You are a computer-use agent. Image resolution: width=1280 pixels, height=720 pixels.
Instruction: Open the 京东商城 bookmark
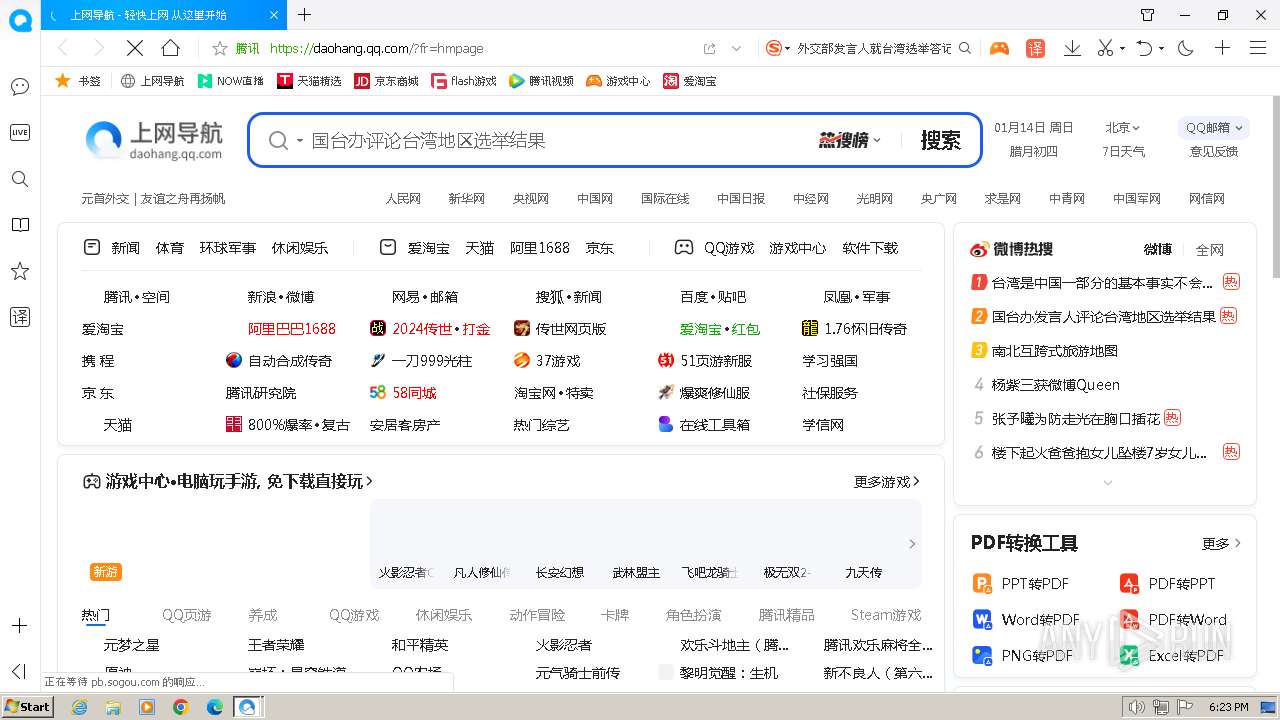tap(387, 81)
